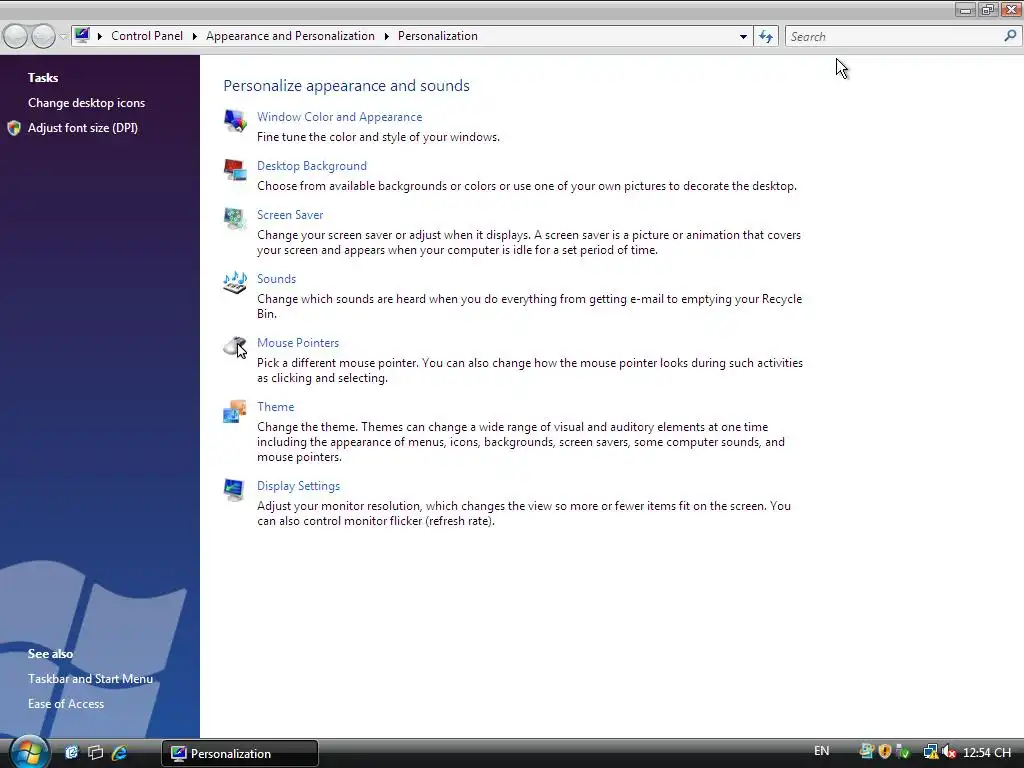Open the Window Color and Appearance link
The image size is (1024, 768).
coord(340,117)
